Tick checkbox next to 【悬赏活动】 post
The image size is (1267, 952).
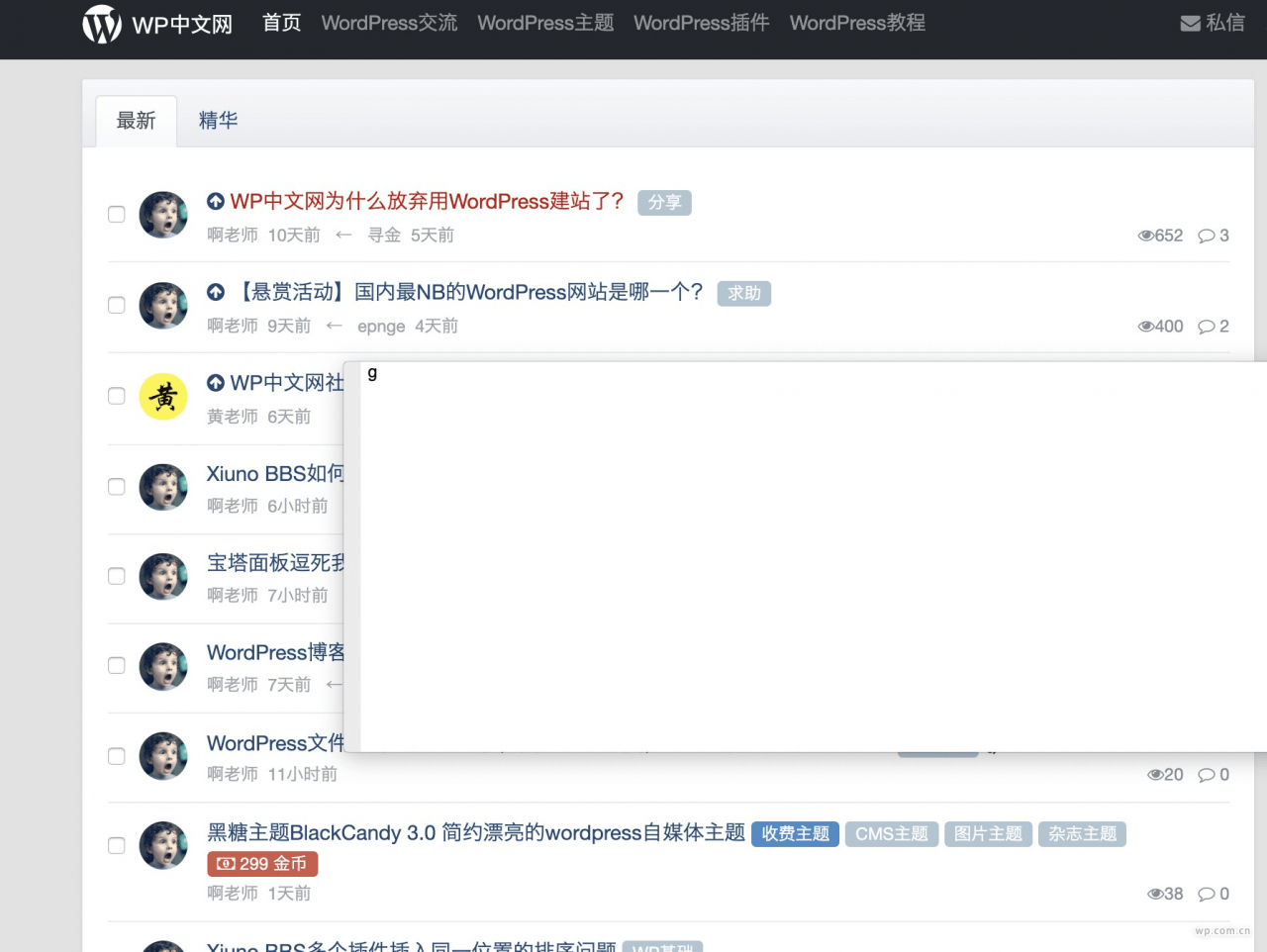pos(117,305)
